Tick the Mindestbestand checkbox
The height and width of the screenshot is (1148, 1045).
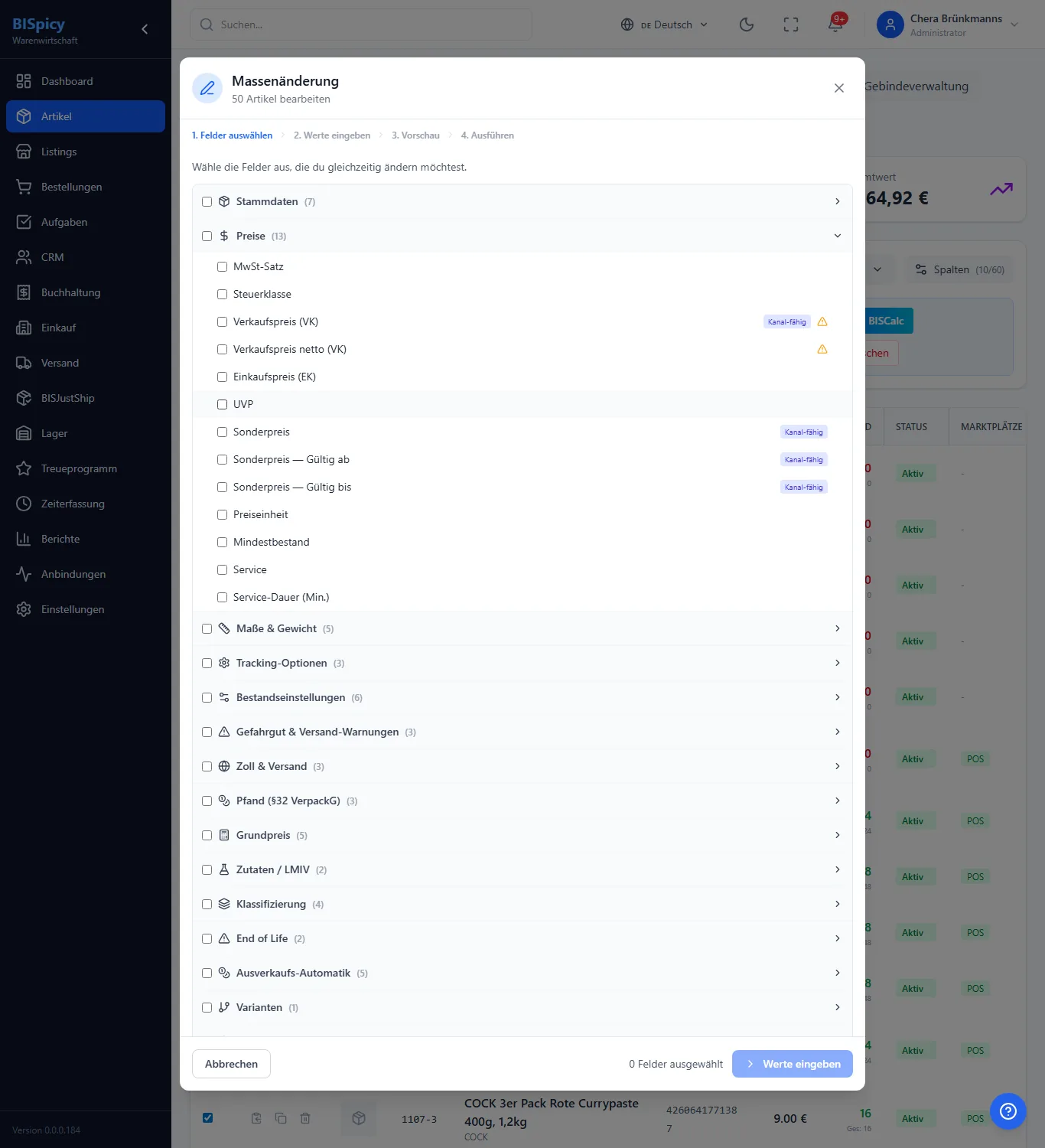click(x=222, y=542)
